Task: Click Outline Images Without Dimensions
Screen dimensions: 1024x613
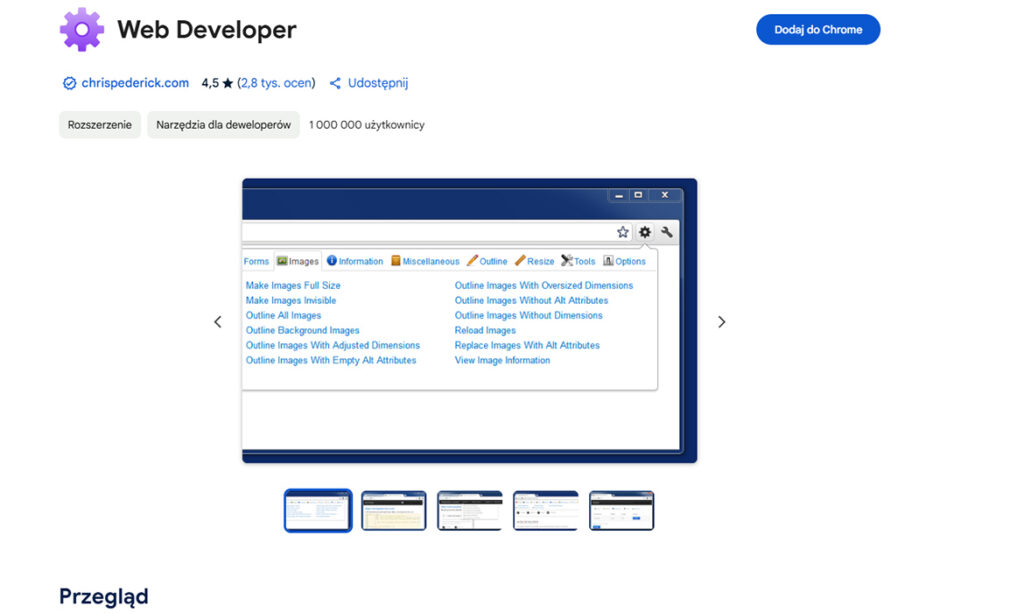Action: coord(528,315)
